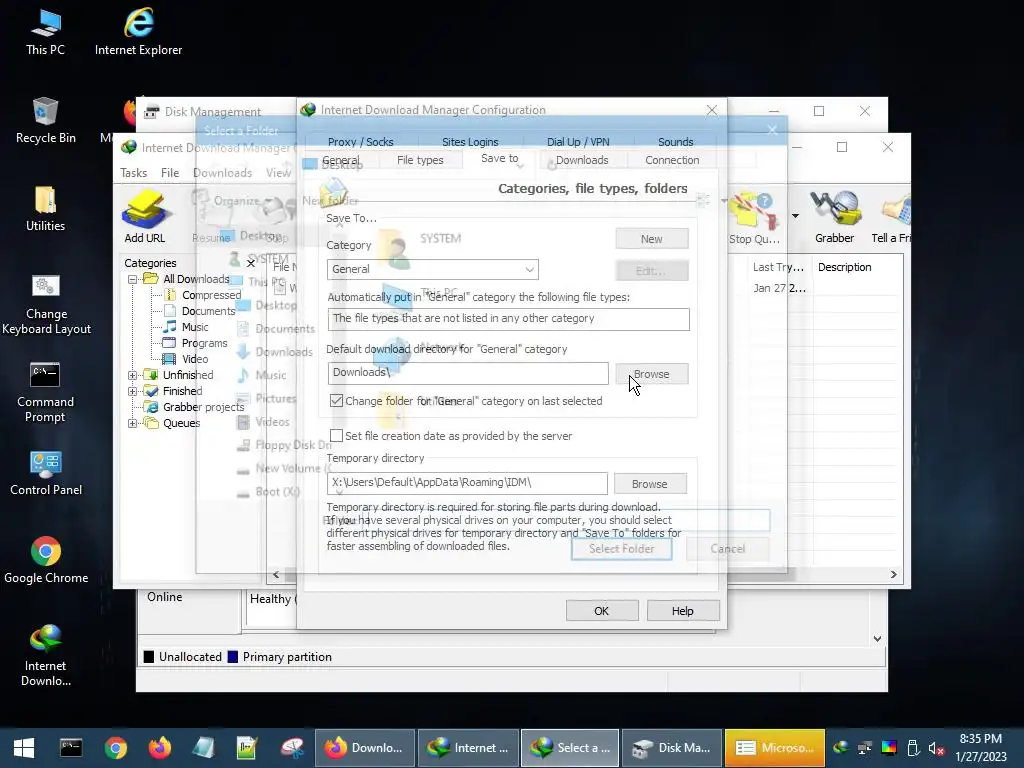The width and height of the screenshot is (1024, 768).
Task: Click scroll right arrow in IDM list
Action: pyautogui.click(x=893, y=575)
